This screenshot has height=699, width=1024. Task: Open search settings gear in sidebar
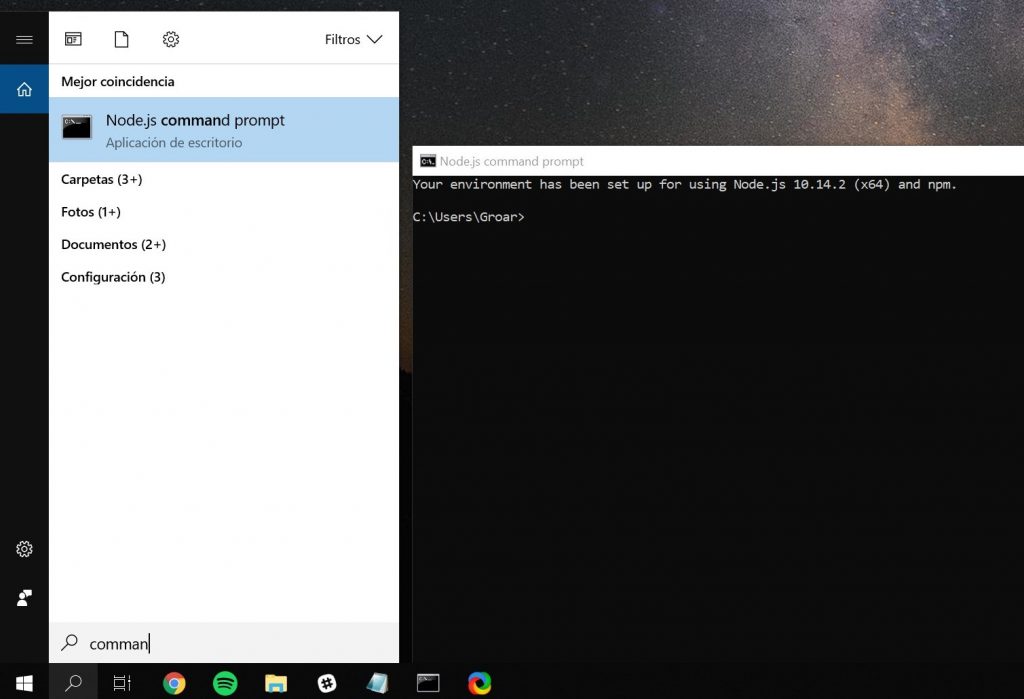[24, 549]
